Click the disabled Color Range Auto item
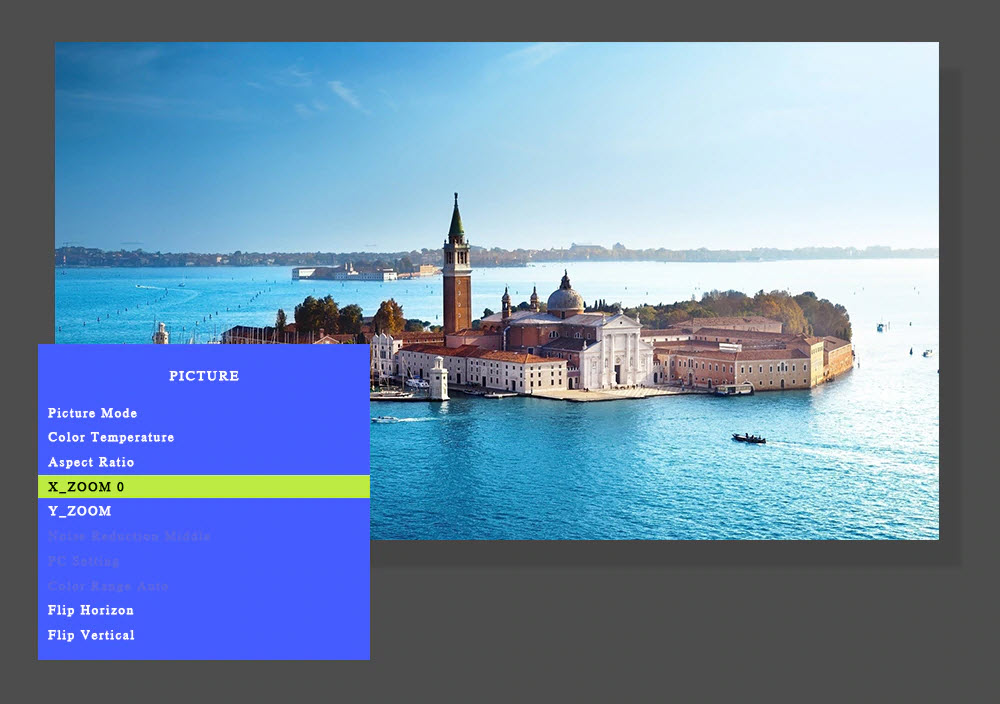The height and width of the screenshot is (704, 1000). [108, 586]
